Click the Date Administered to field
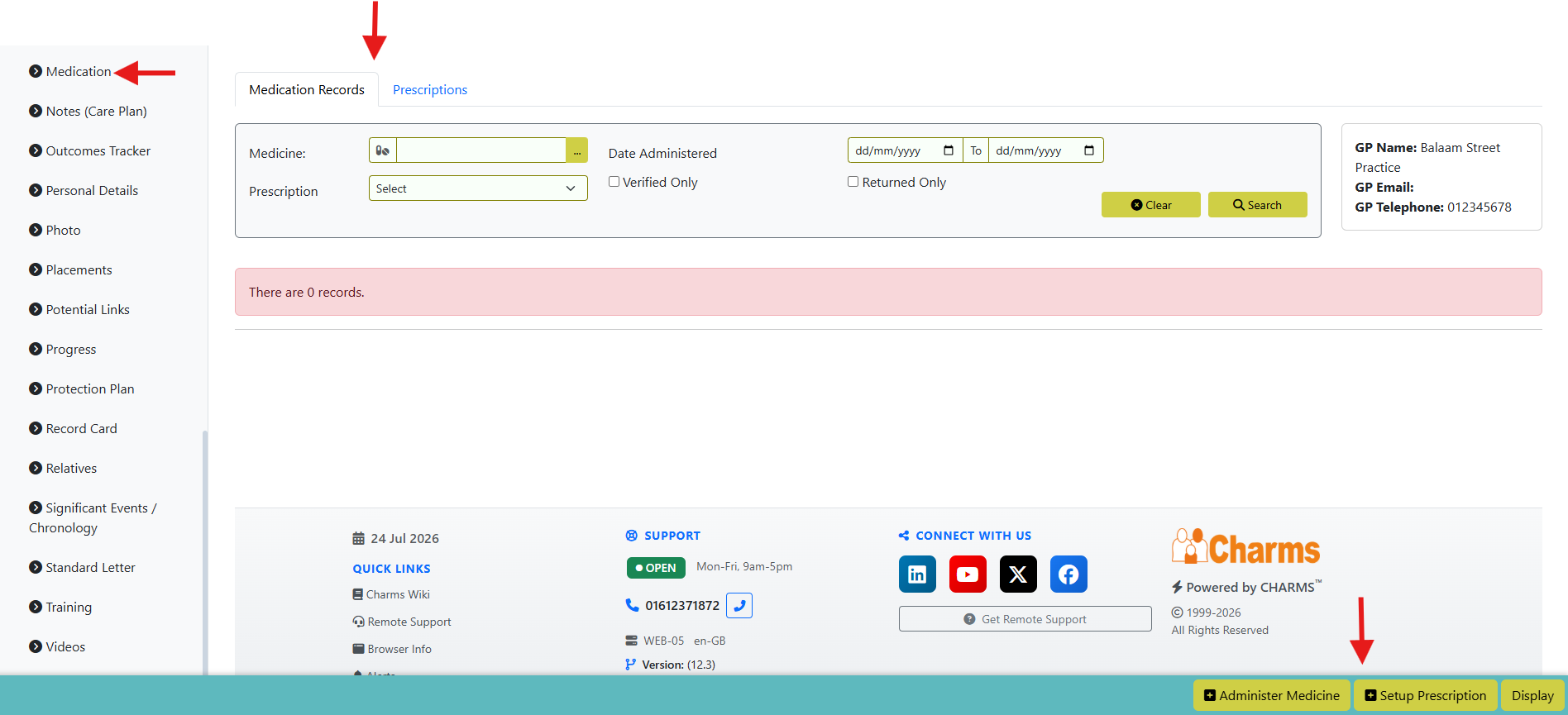Screen dimensions: 1568x715 [1046, 150]
